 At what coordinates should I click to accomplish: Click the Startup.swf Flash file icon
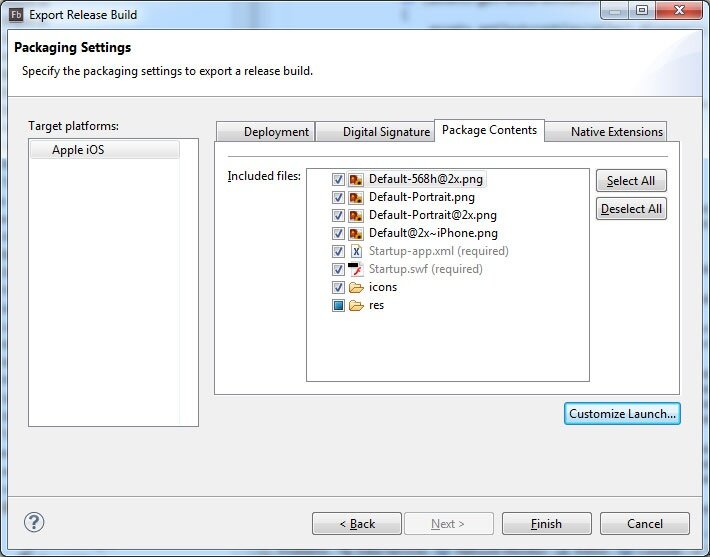[x=355, y=270]
